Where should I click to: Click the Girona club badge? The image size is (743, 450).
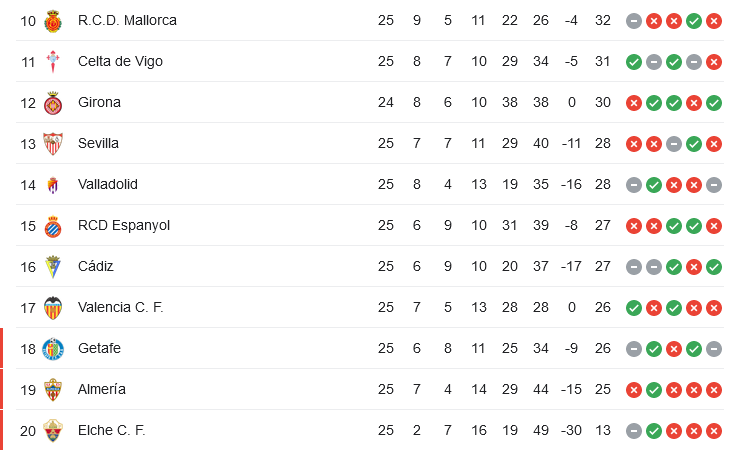click(53, 103)
